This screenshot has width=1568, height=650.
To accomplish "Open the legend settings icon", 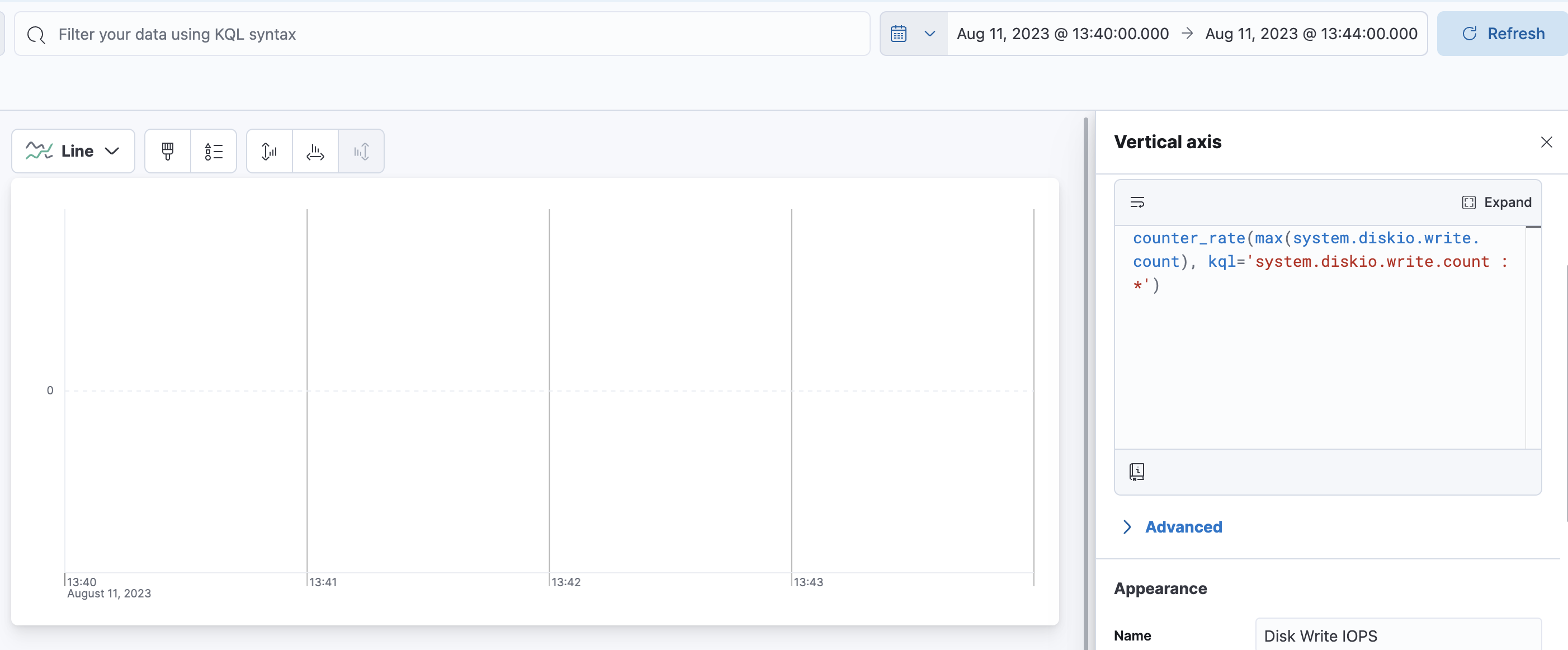I will 213,151.
